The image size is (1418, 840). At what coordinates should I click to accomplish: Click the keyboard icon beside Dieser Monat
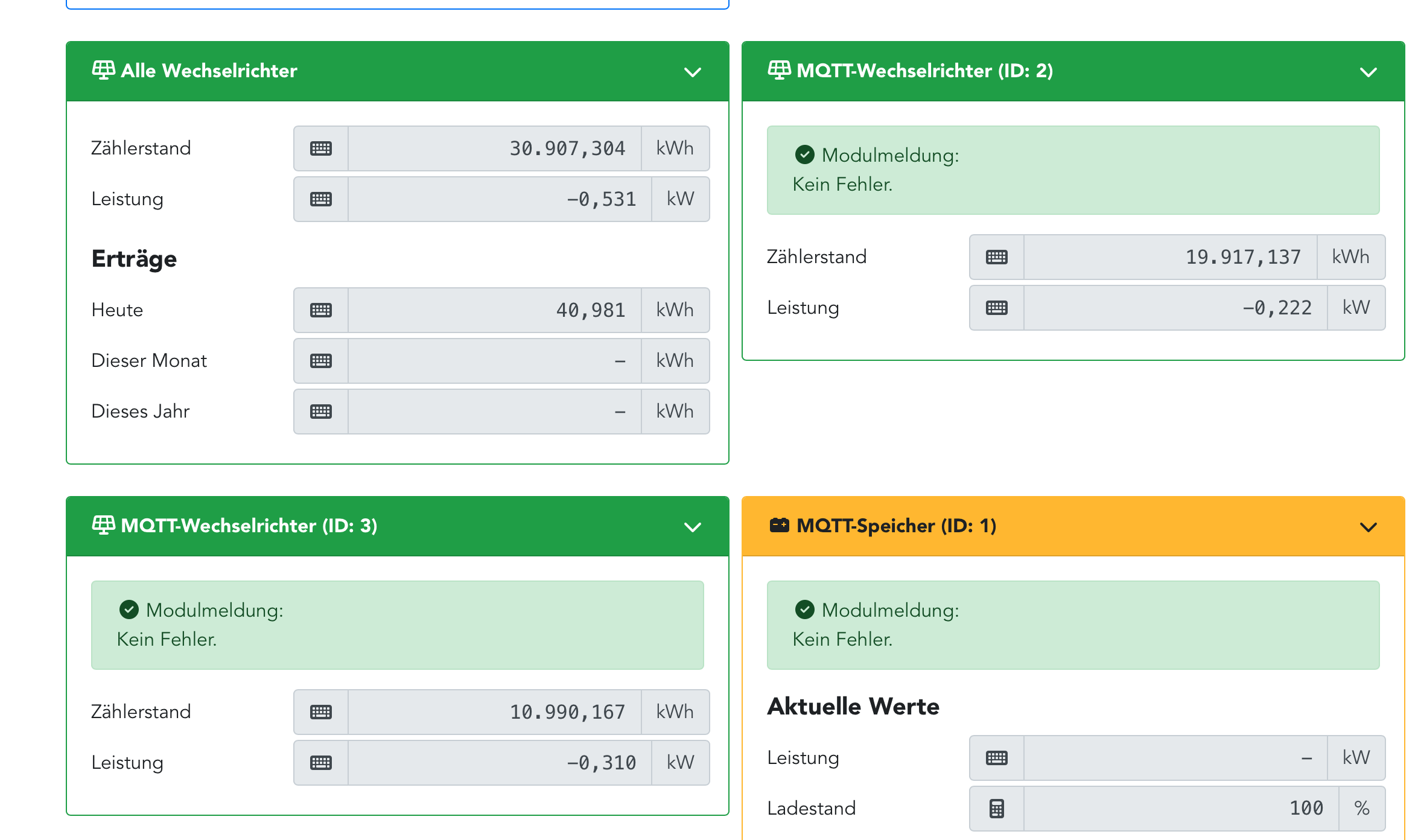pos(320,361)
